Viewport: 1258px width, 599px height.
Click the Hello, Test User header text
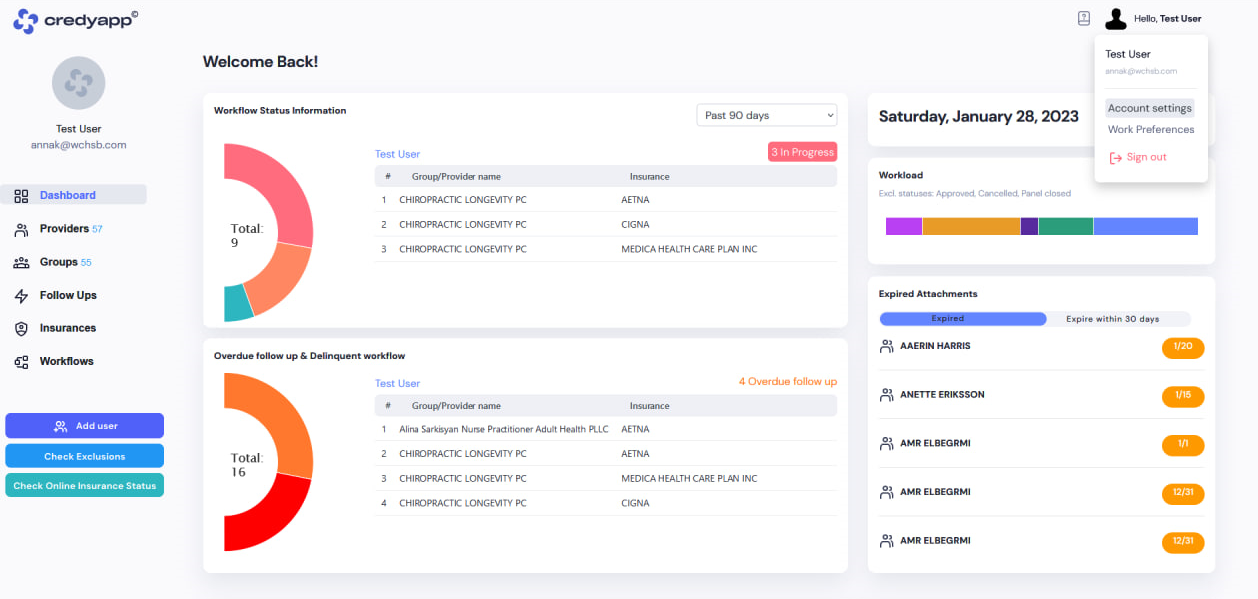pos(1167,18)
